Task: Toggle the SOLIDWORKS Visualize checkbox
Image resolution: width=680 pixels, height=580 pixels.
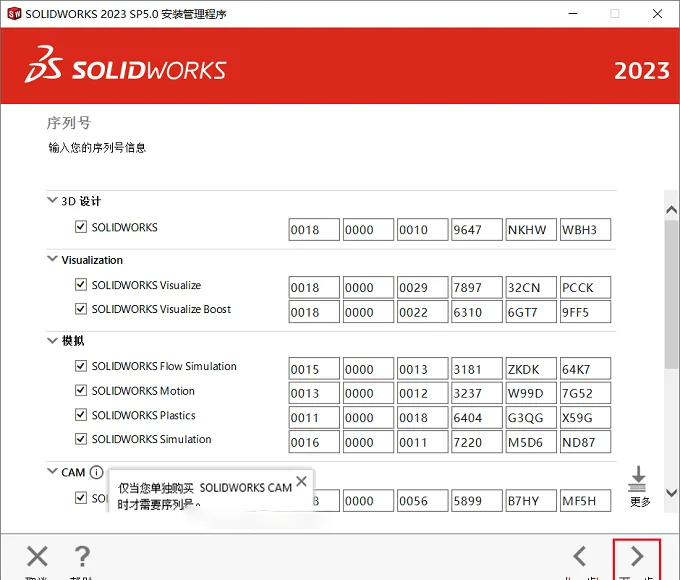Action: [81, 285]
